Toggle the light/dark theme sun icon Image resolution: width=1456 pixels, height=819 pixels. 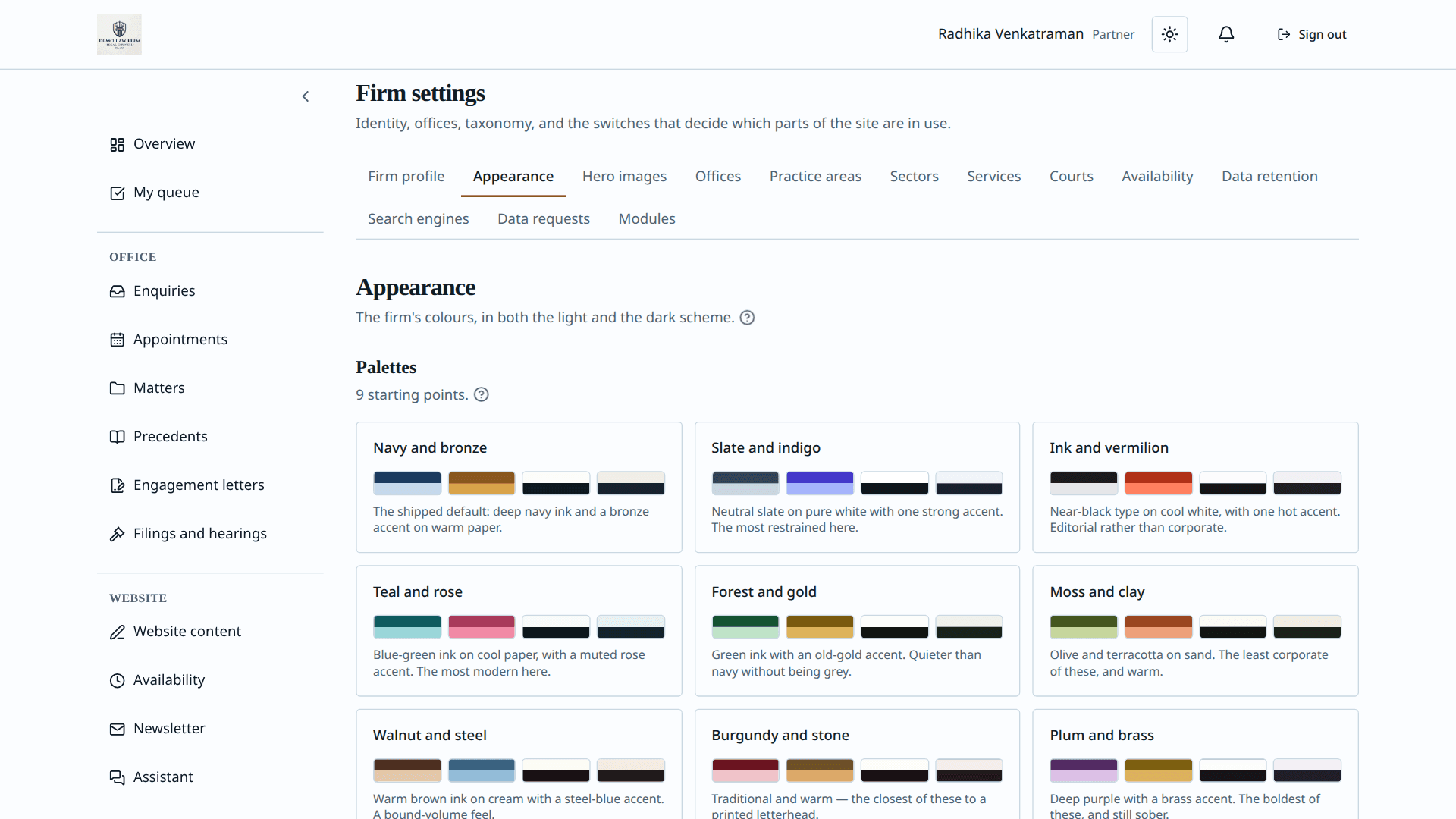(1169, 34)
